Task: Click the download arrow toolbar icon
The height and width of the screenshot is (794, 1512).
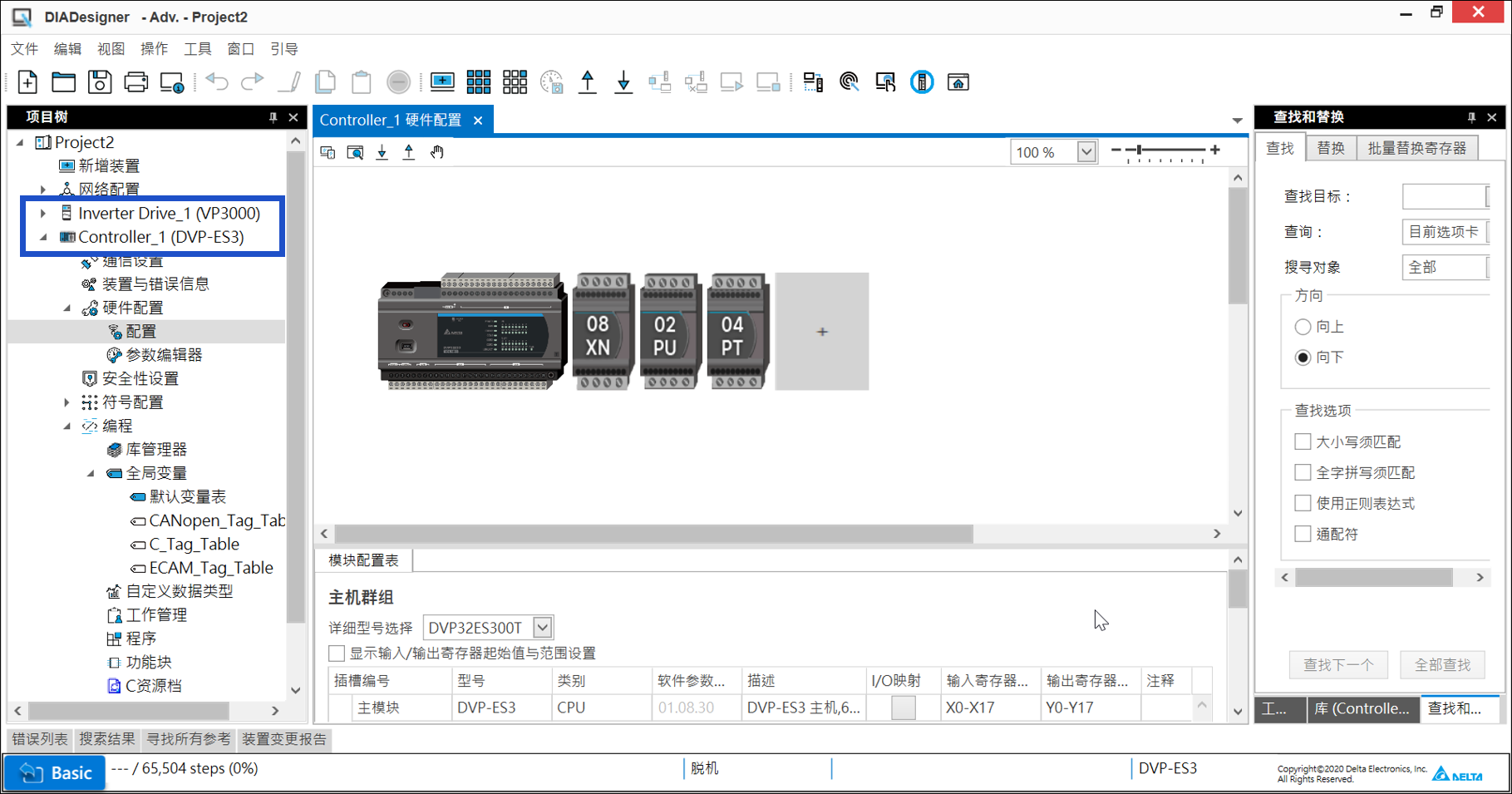Action: tap(623, 81)
